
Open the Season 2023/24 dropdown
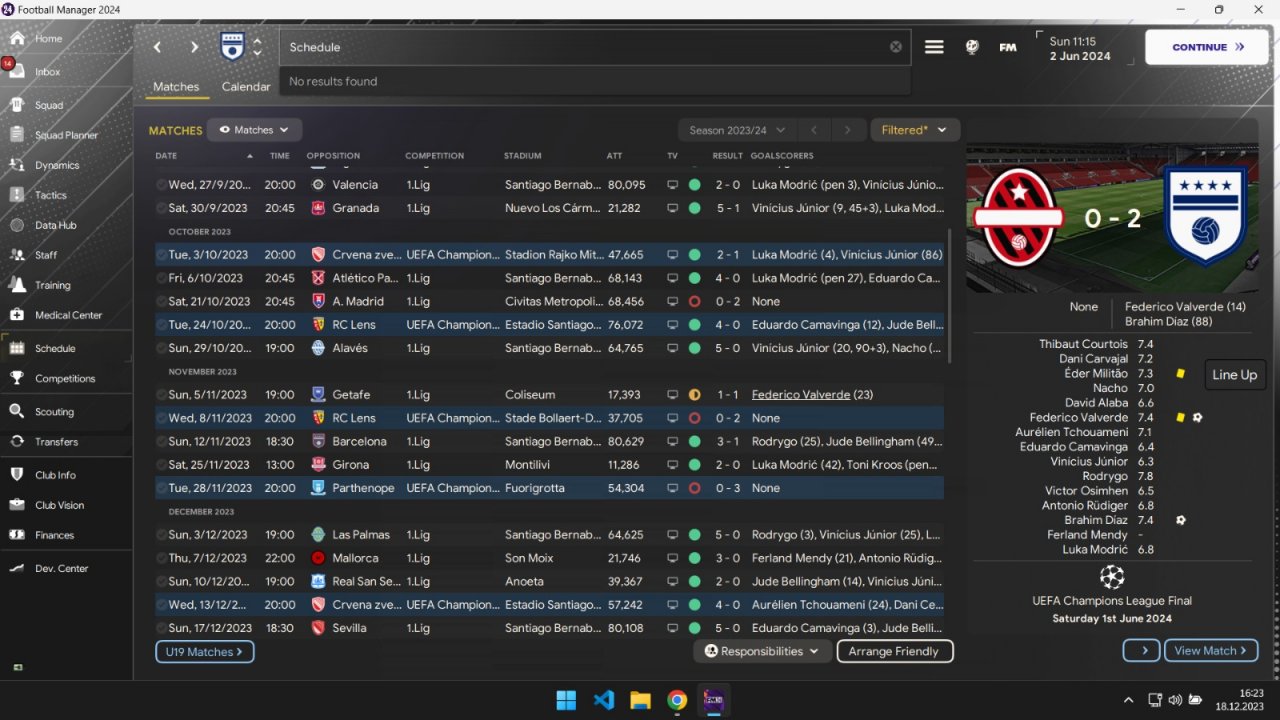pos(737,130)
